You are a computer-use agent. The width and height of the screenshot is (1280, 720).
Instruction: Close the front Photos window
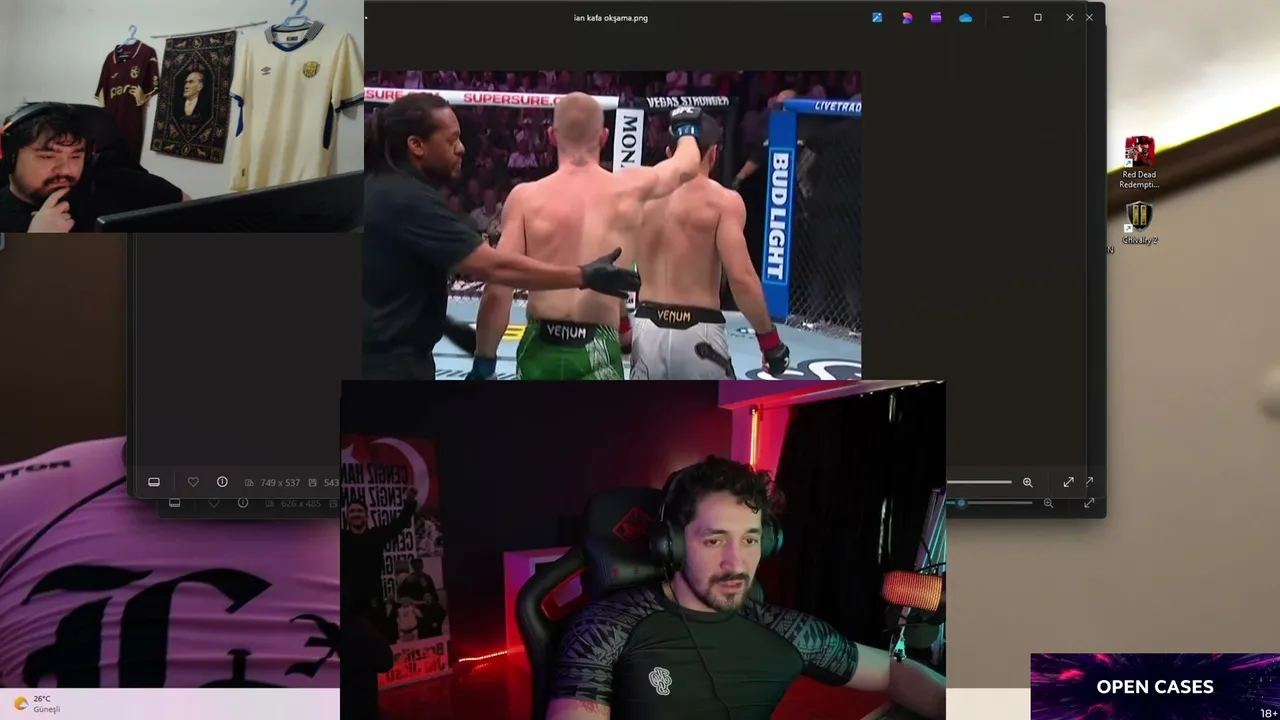[1070, 17]
